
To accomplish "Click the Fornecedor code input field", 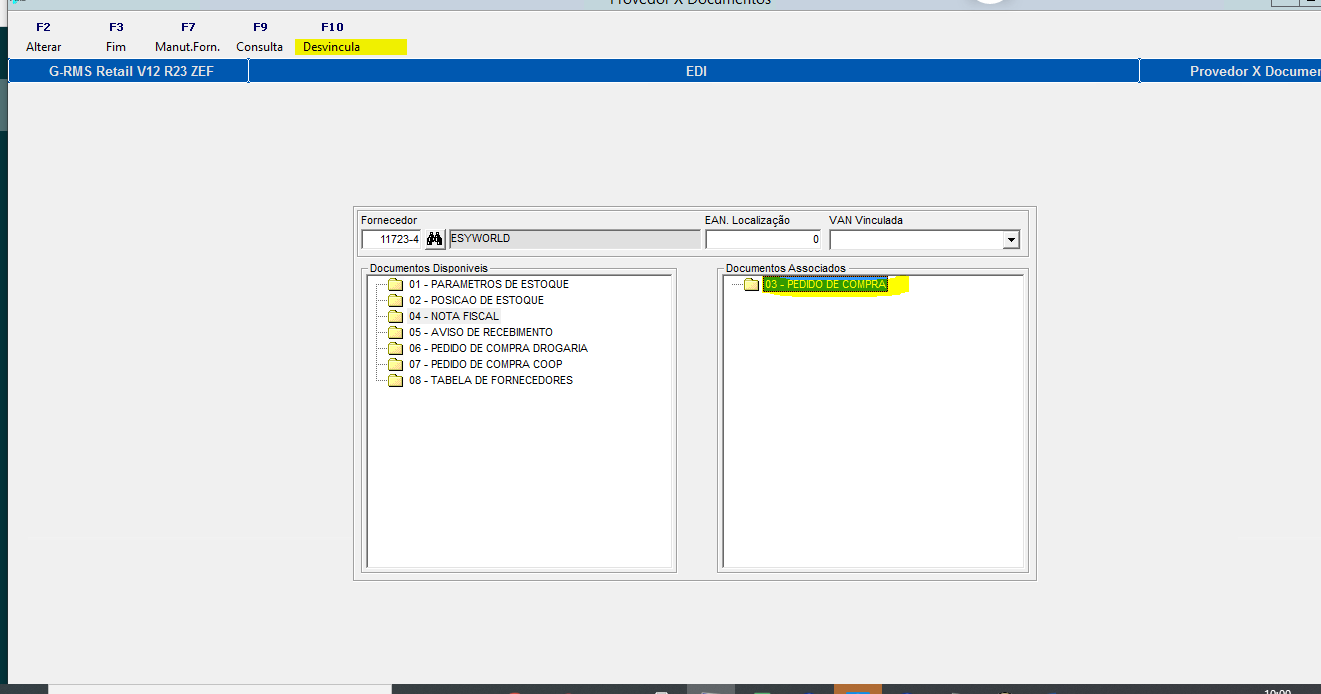I will pyautogui.click(x=392, y=239).
